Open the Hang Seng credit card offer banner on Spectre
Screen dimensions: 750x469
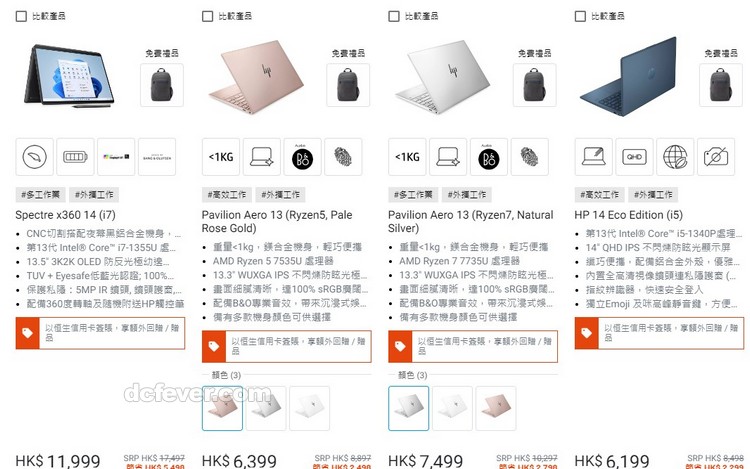(100, 333)
